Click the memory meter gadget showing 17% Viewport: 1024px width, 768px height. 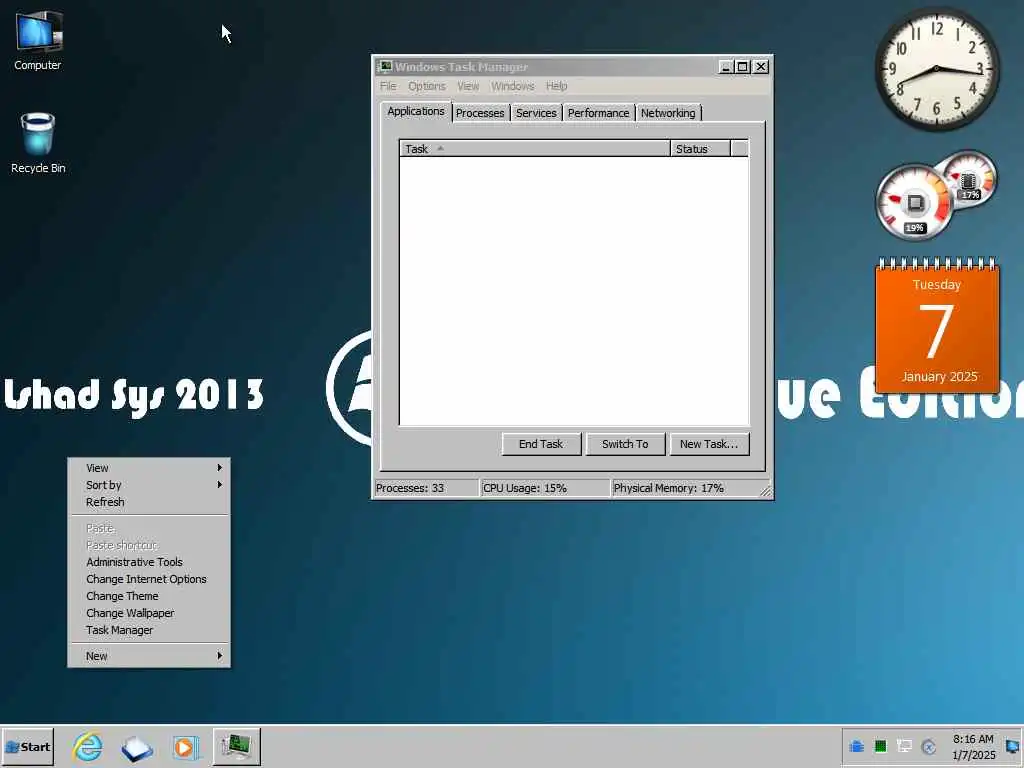(x=970, y=178)
